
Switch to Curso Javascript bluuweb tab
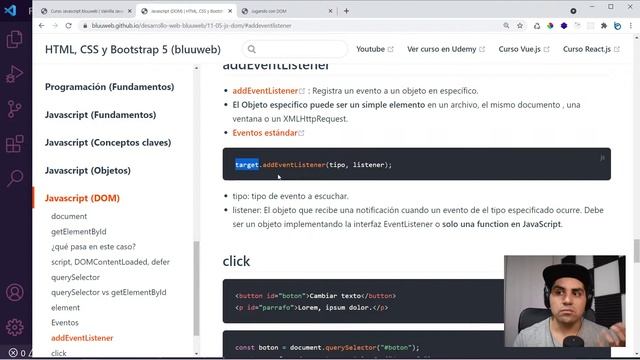tap(87, 11)
